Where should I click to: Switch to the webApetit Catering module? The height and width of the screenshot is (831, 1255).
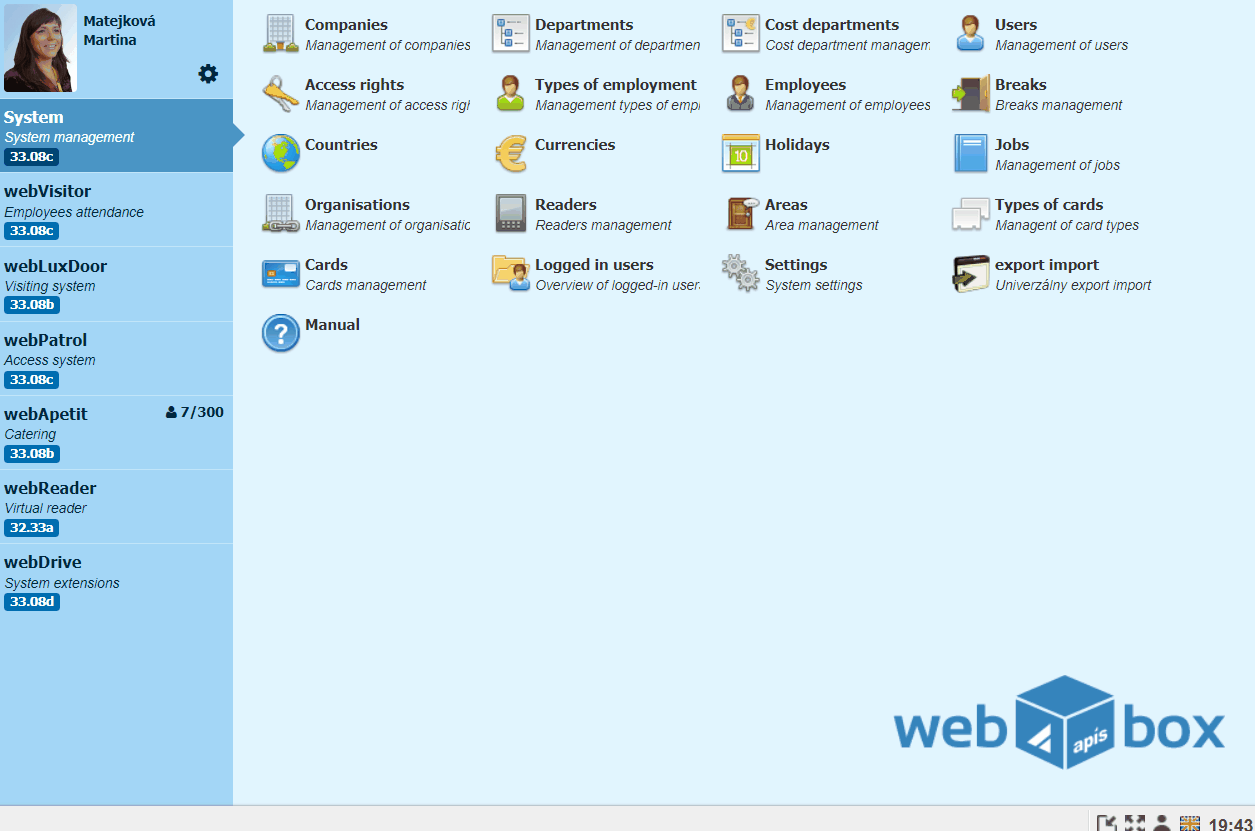(x=116, y=433)
